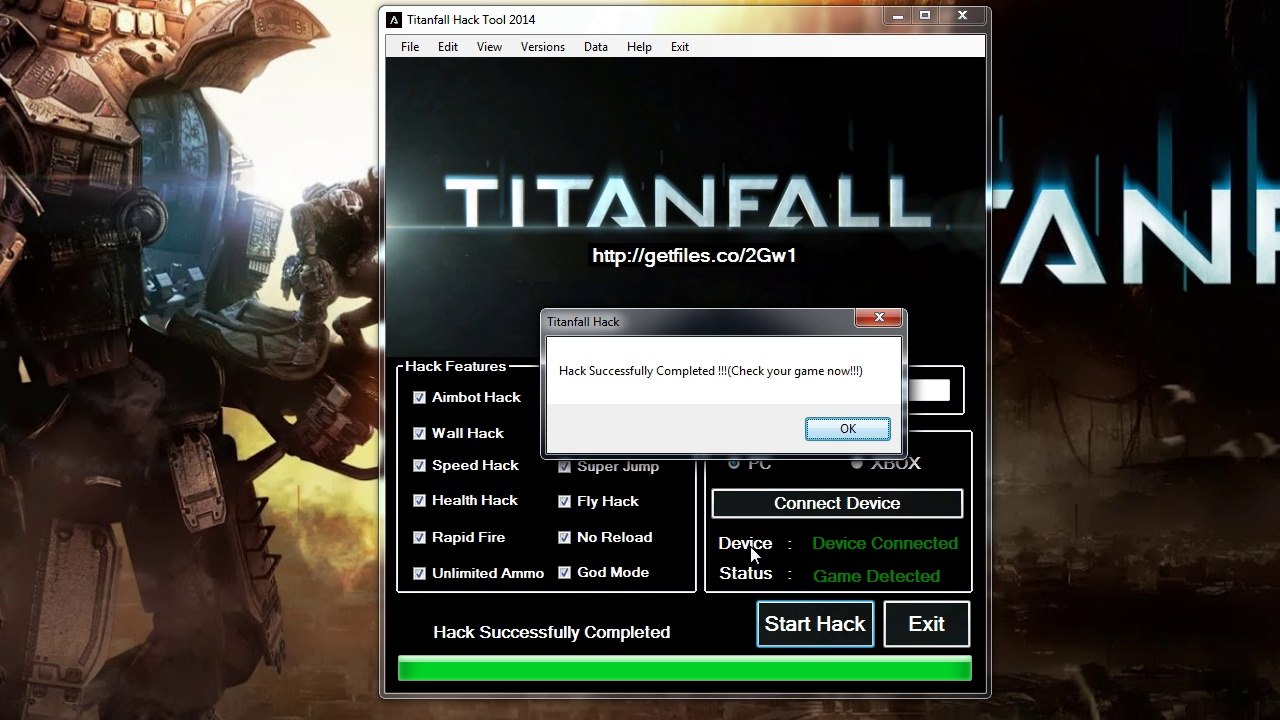The height and width of the screenshot is (720, 1280).
Task: Open the Edit menu
Action: [448, 47]
